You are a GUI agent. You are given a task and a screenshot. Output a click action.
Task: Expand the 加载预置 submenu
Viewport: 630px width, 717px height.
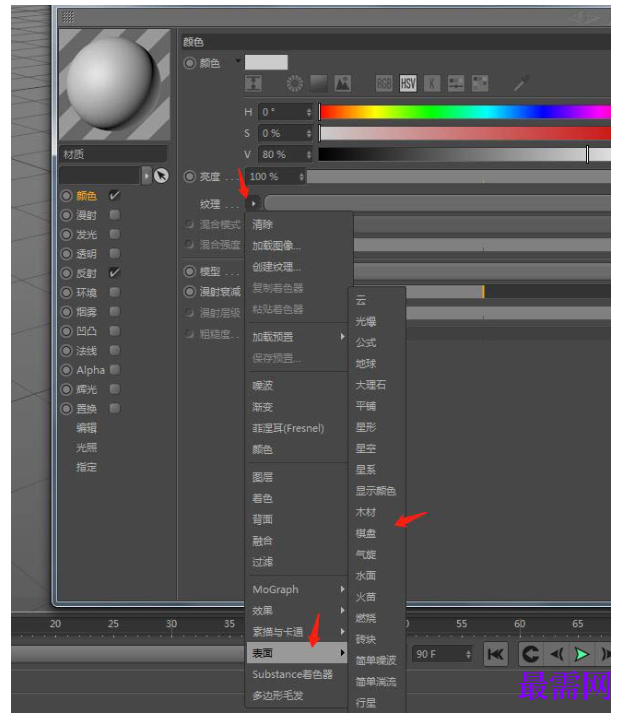point(298,337)
